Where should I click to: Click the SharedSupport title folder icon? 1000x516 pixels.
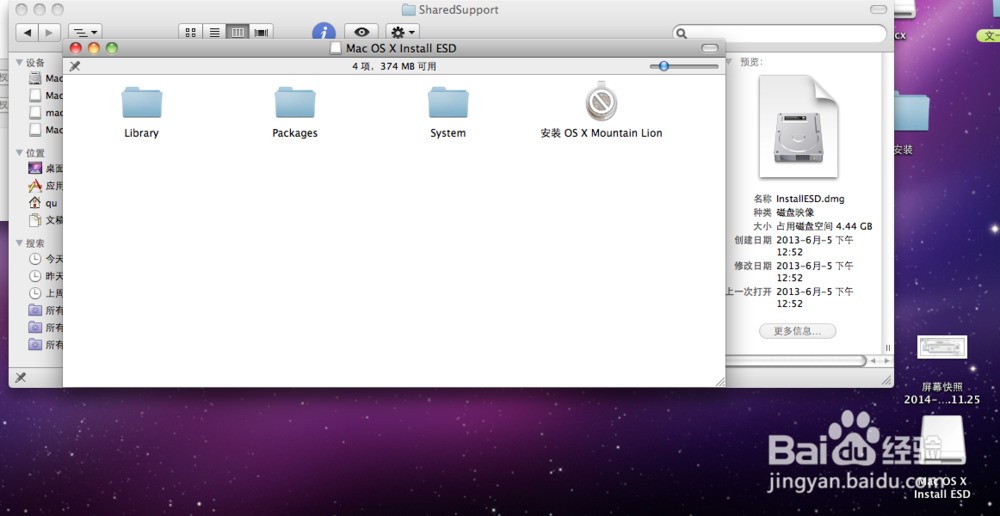(x=408, y=10)
